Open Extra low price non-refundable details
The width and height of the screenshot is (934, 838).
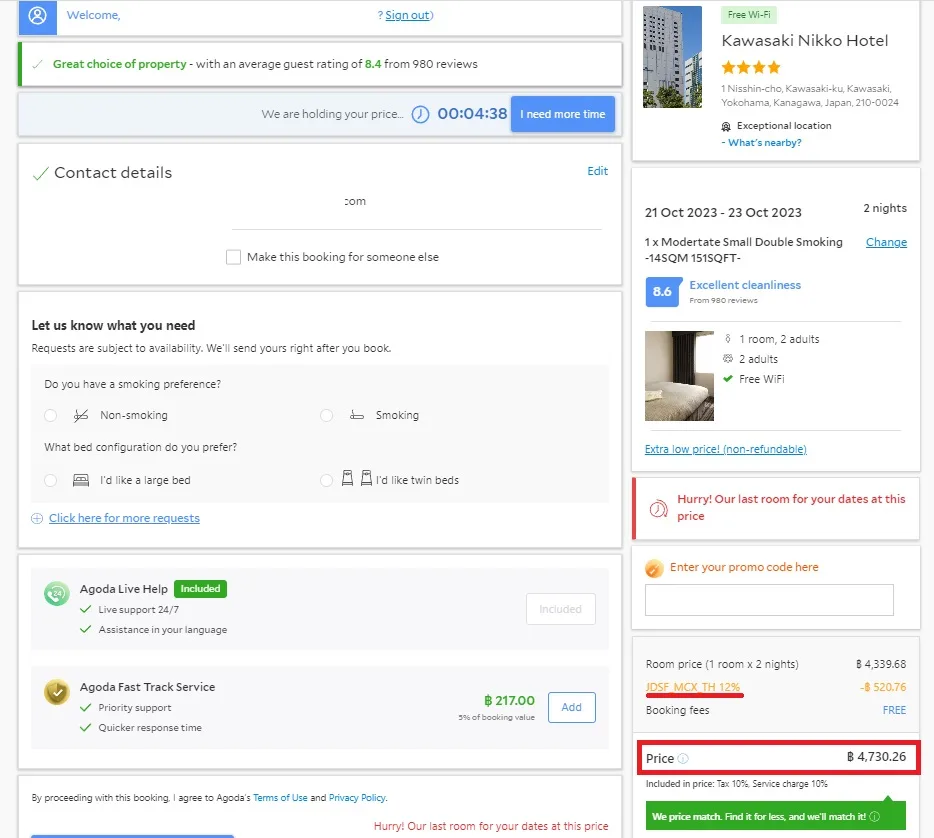point(726,449)
